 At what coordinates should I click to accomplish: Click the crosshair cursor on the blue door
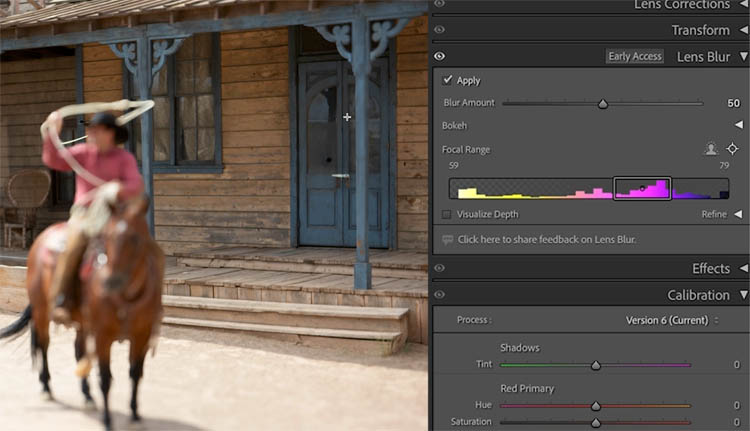coord(347,117)
